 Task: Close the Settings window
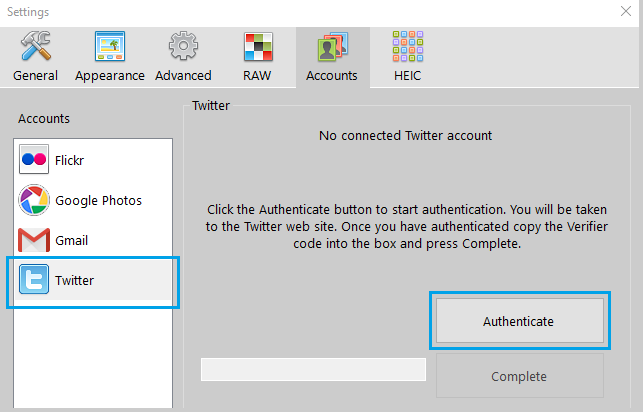click(626, 11)
